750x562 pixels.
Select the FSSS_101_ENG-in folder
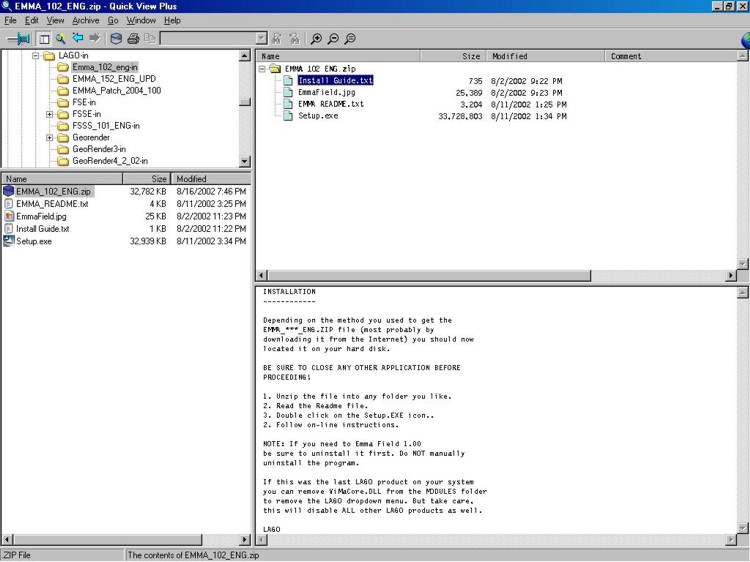coord(106,126)
